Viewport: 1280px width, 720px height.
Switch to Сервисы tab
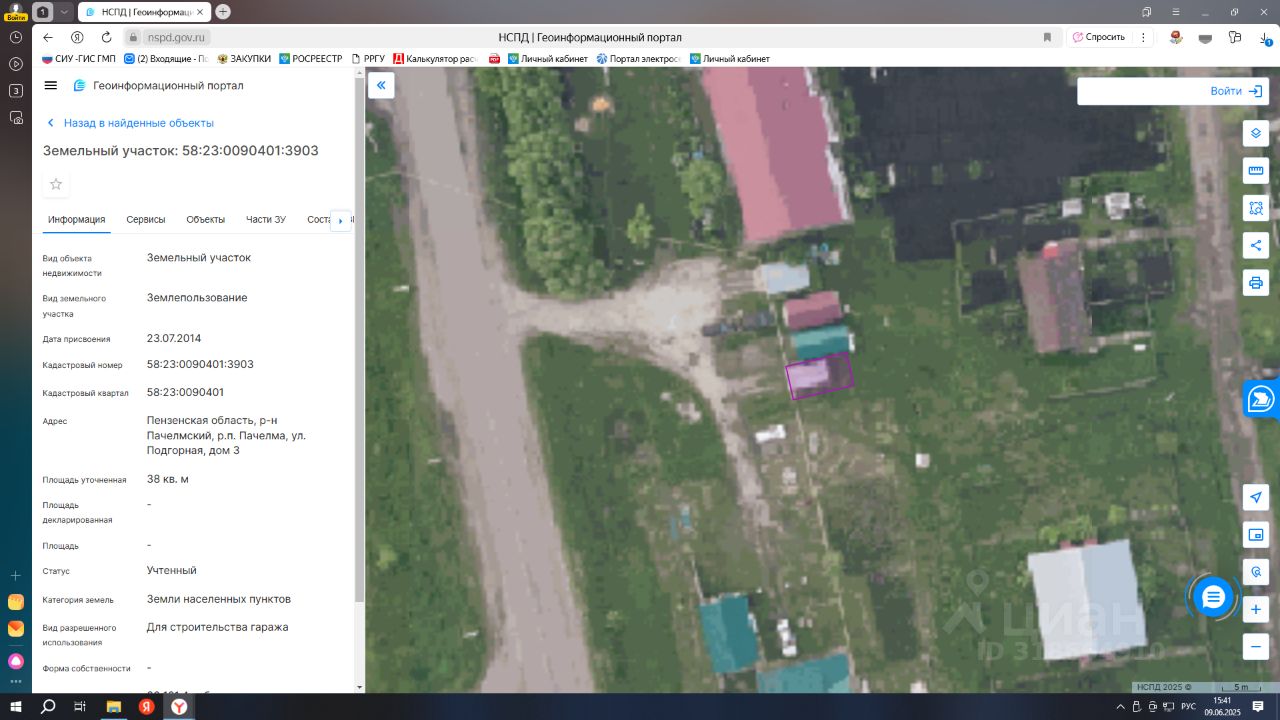click(146, 220)
